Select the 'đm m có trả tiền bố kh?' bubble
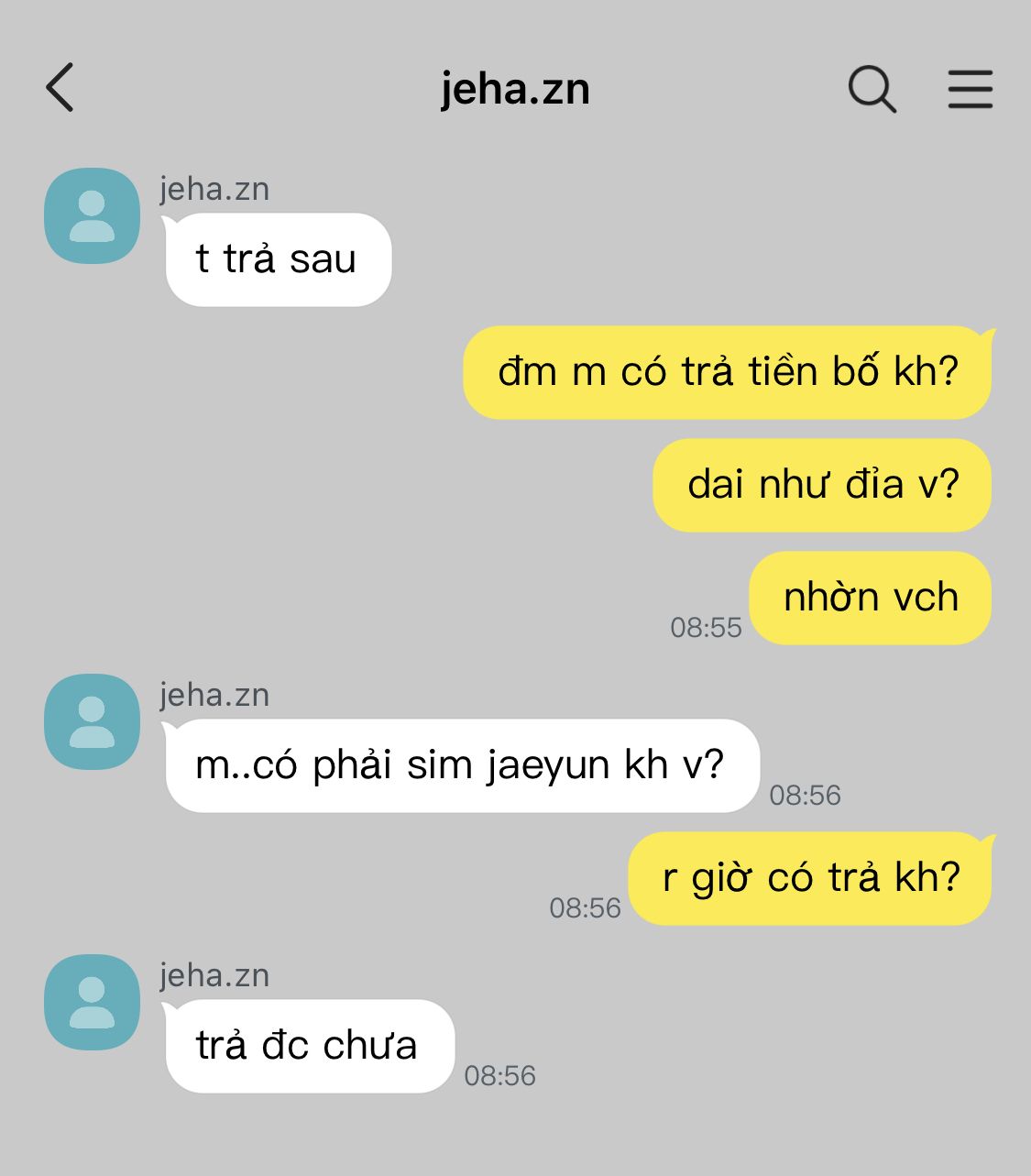 pos(729,372)
